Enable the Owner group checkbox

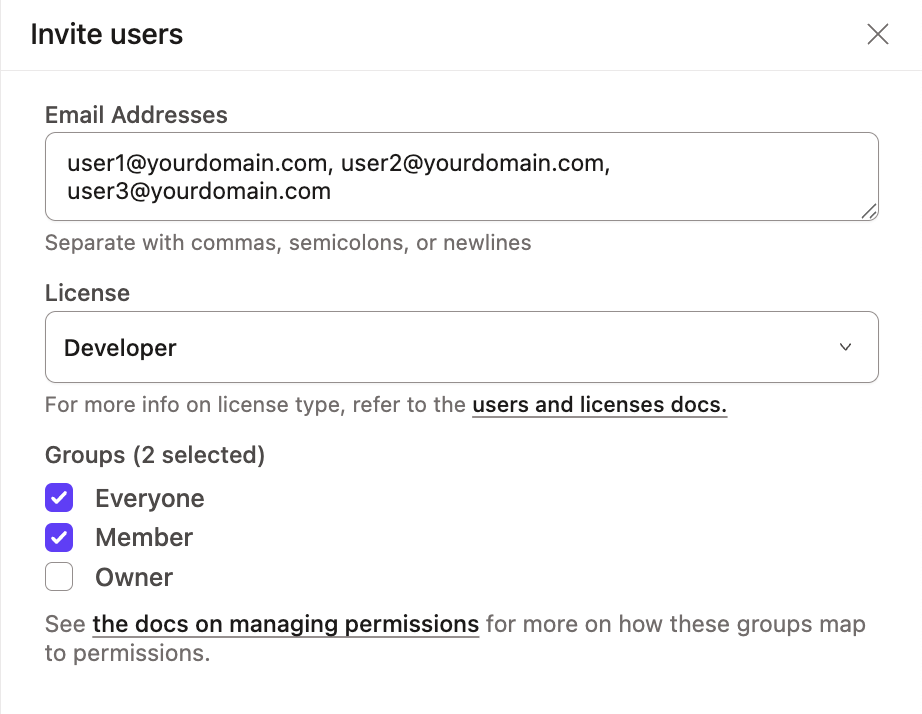pos(59,576)
